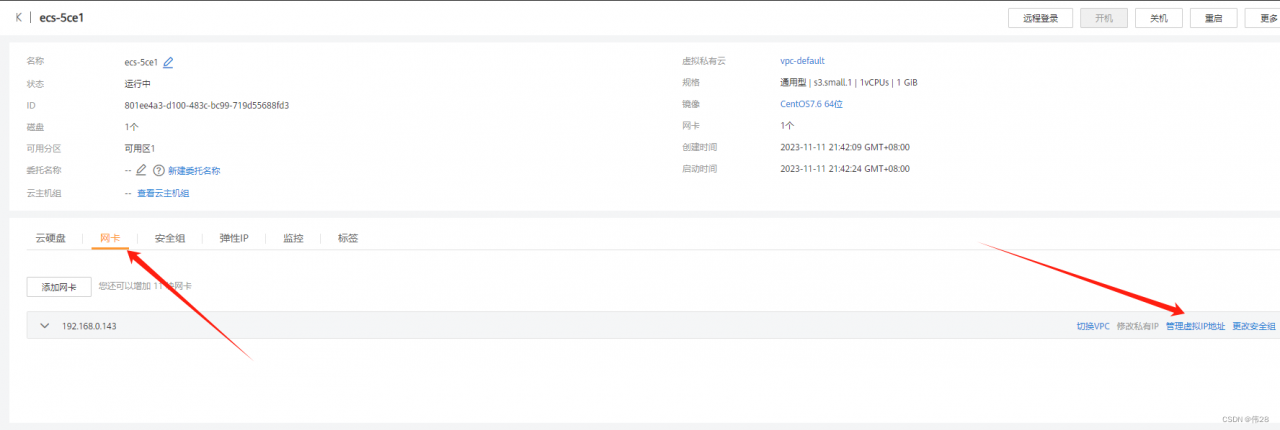Click the 远程登录 button
This screenshot has height=430, width=1280.
point(1040,18)
